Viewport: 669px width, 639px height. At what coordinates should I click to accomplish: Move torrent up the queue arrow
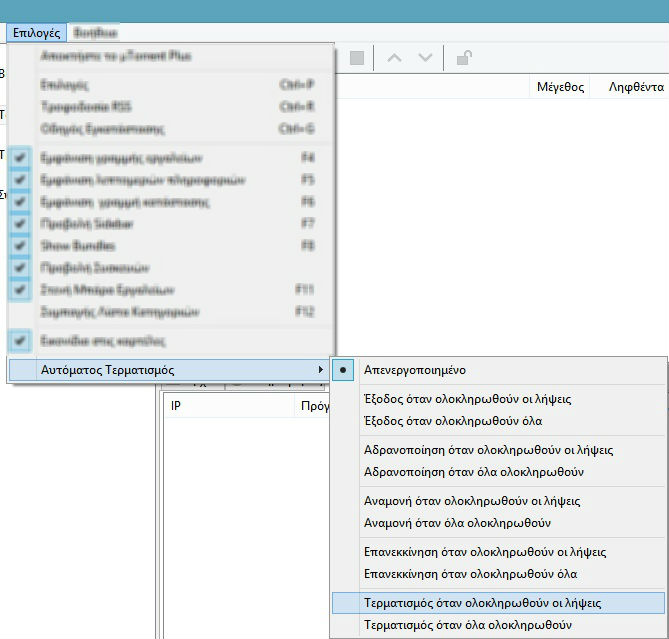[x=394, y=58]
